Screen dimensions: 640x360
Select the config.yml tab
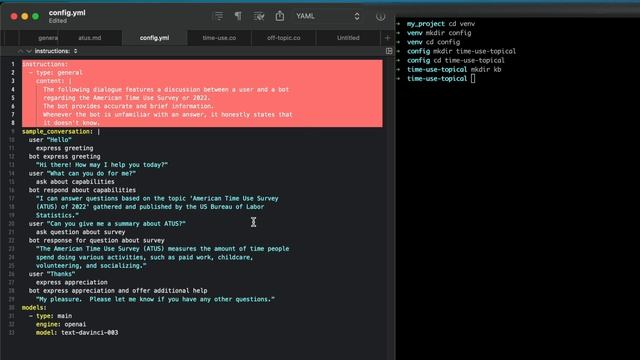154,38
